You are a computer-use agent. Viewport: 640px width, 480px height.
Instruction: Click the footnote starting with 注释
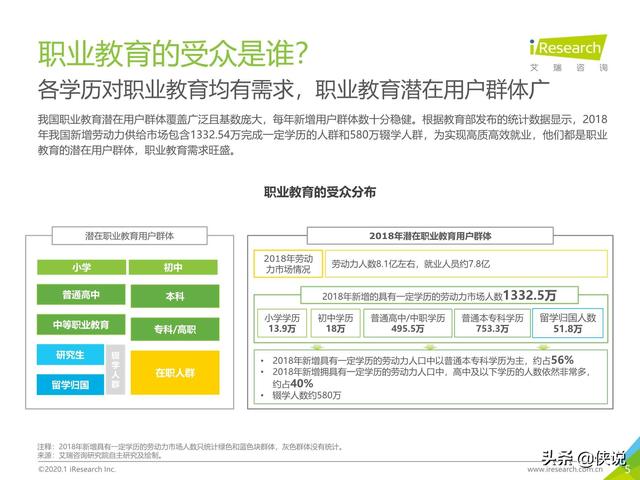[190, 447]
